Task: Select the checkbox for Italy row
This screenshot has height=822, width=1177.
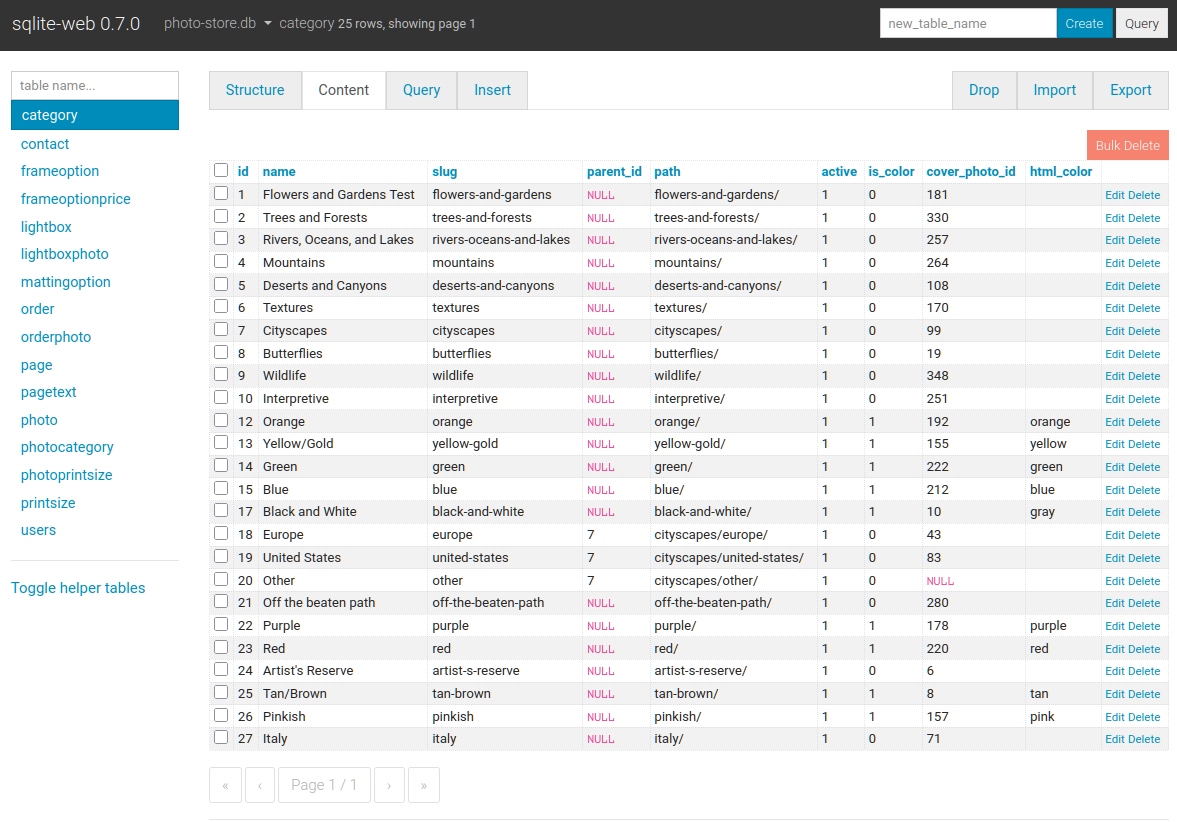Action: [x=221, y=738]
